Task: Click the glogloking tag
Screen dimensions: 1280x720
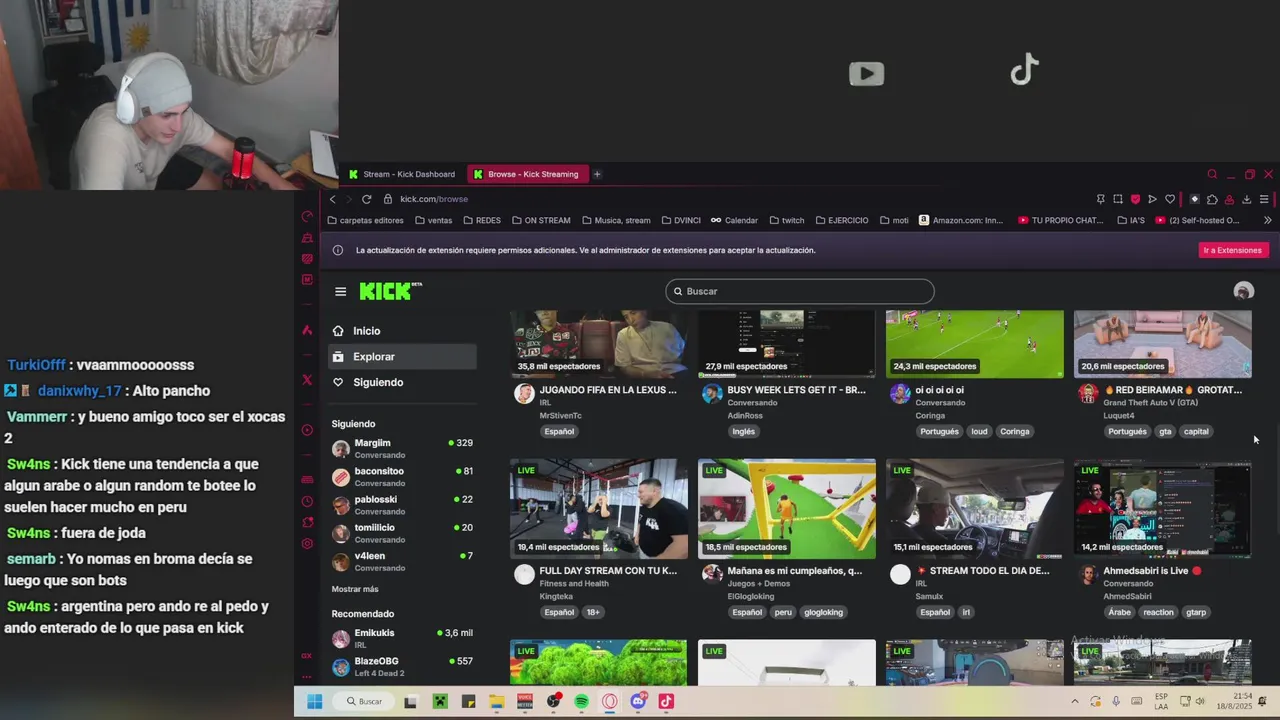Action: click(824, 613)
